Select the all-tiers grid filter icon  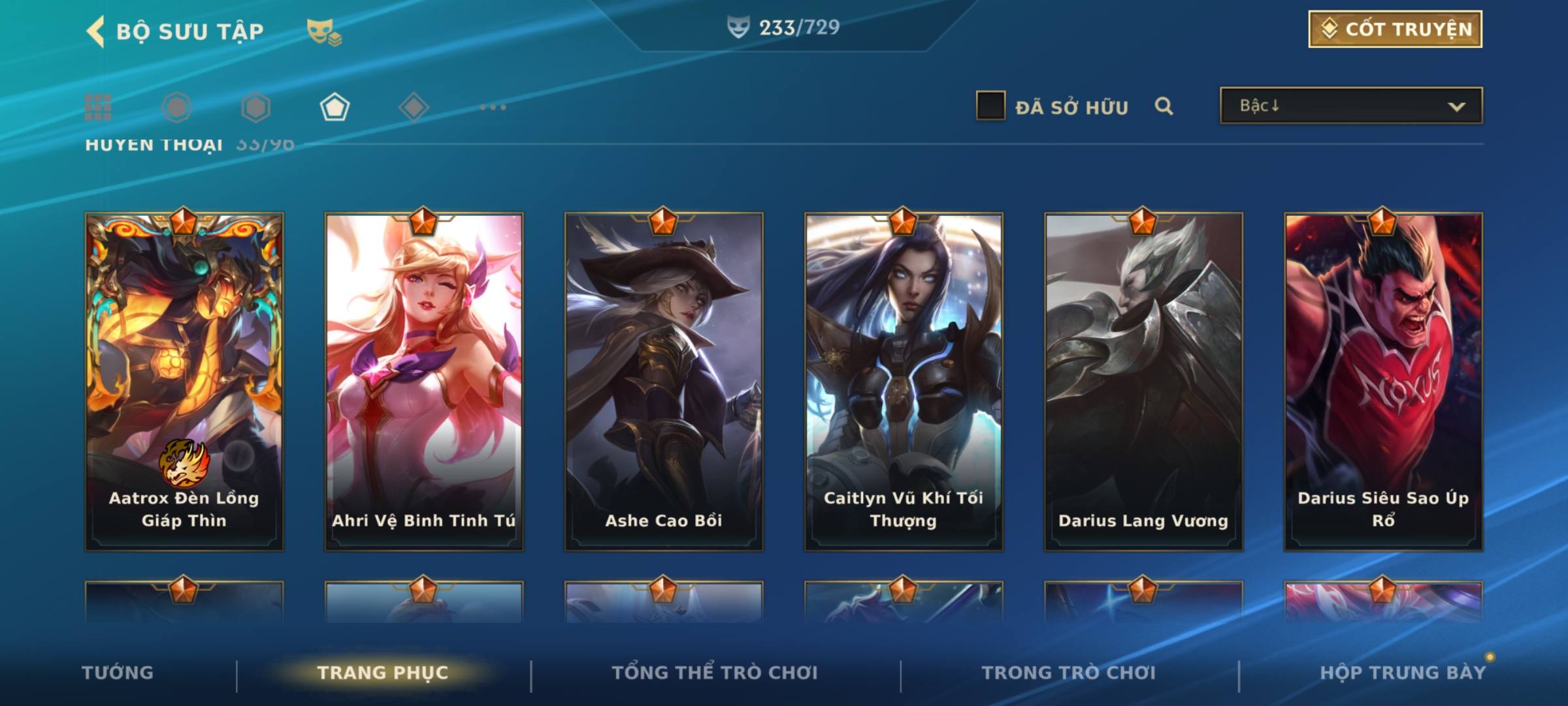click(x=98, y=107)
